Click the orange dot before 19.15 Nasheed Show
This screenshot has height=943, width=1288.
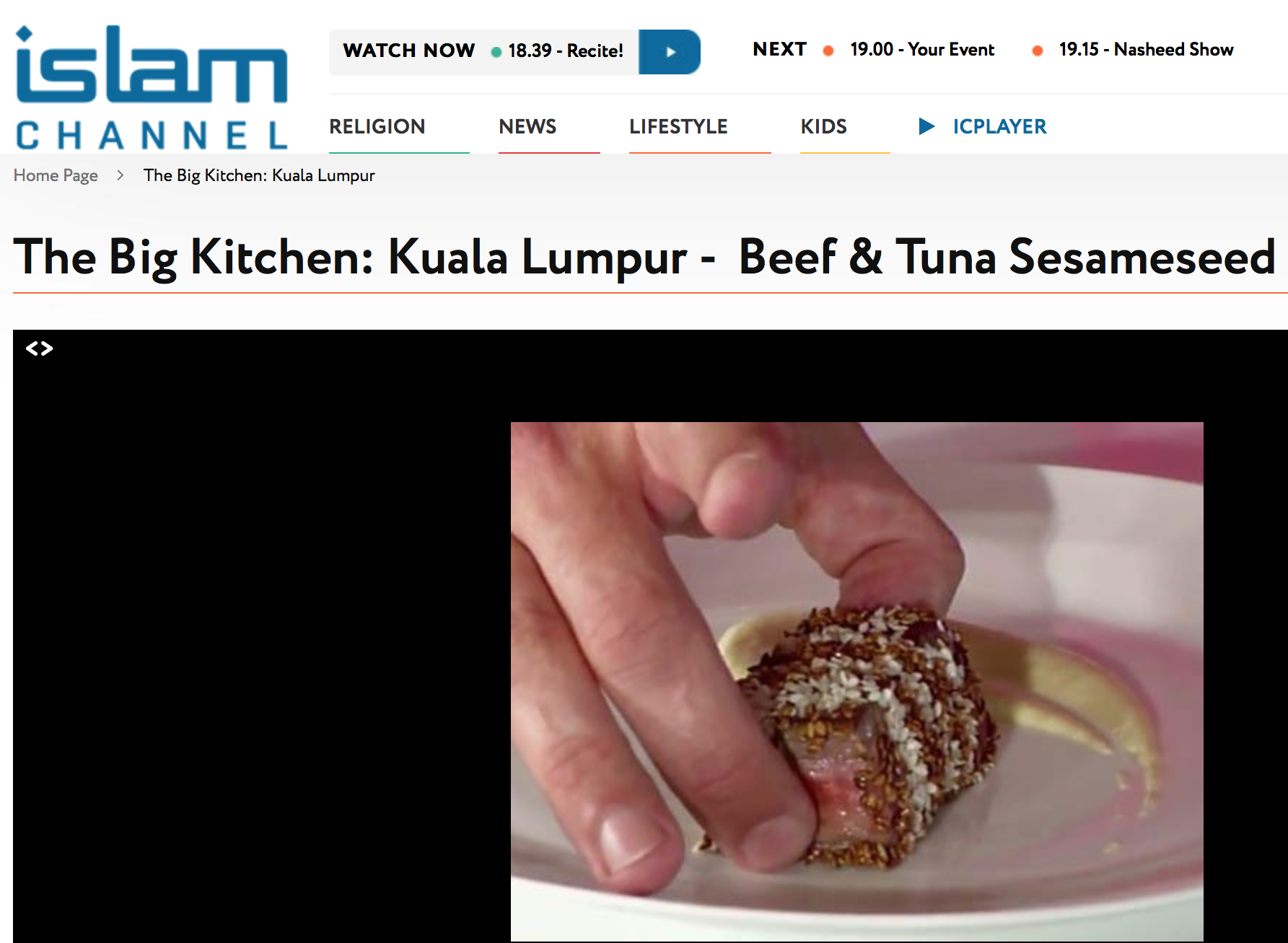[x=1038, y=51]
